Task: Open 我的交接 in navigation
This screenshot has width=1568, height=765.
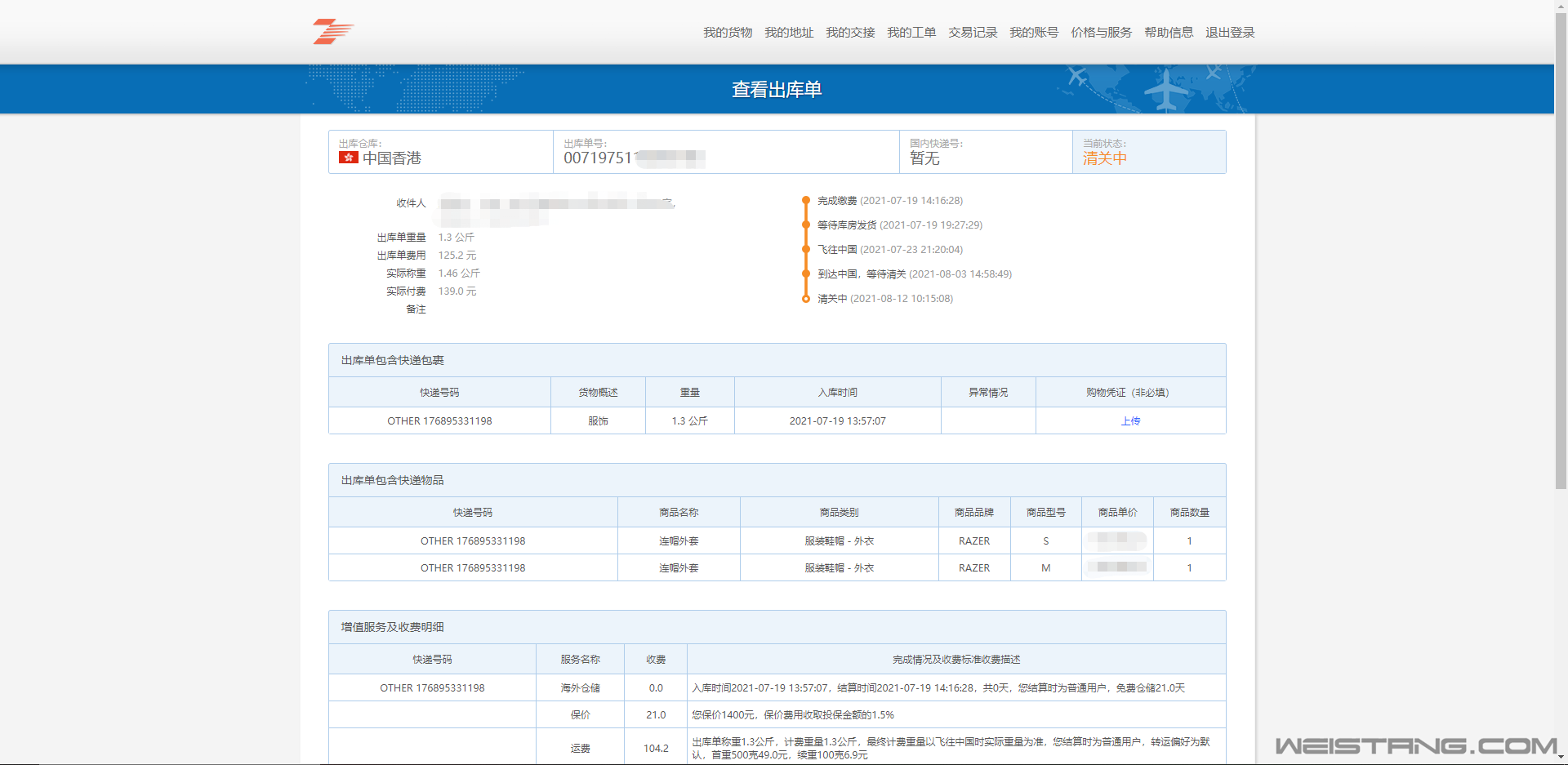Action: [849, 33]
